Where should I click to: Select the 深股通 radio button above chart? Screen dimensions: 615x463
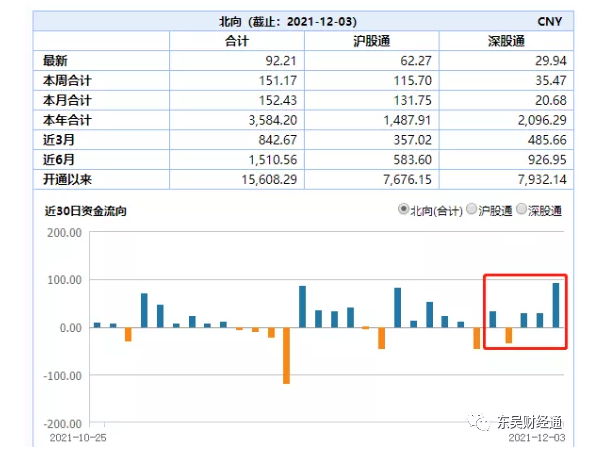pos(522,210)
